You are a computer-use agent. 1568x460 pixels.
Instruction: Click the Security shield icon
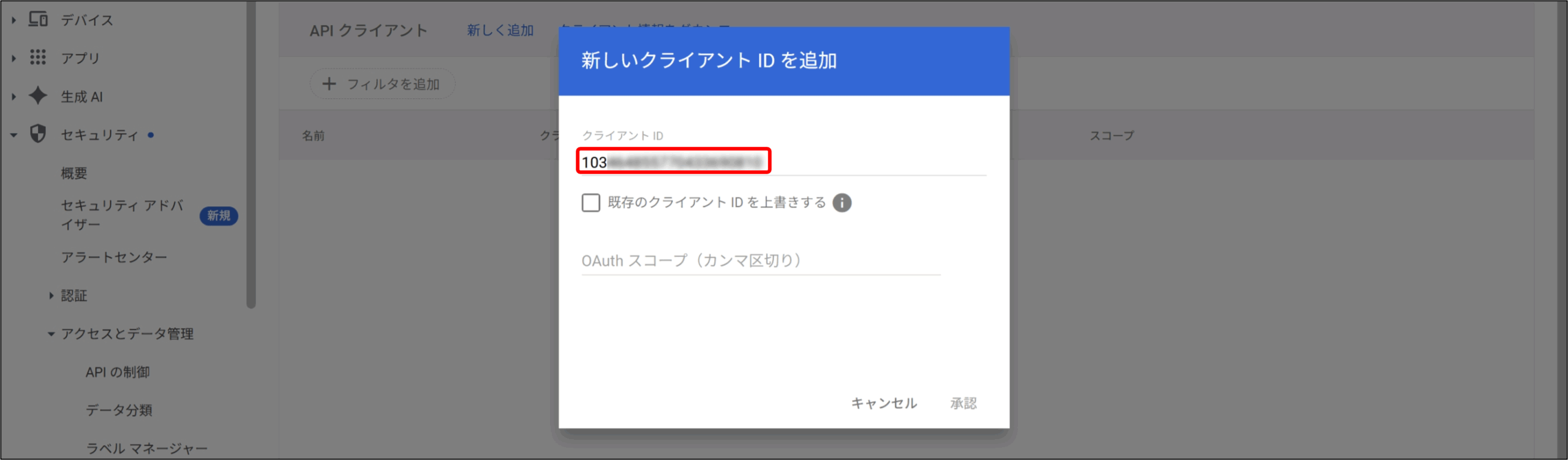[x=38, y=134]
